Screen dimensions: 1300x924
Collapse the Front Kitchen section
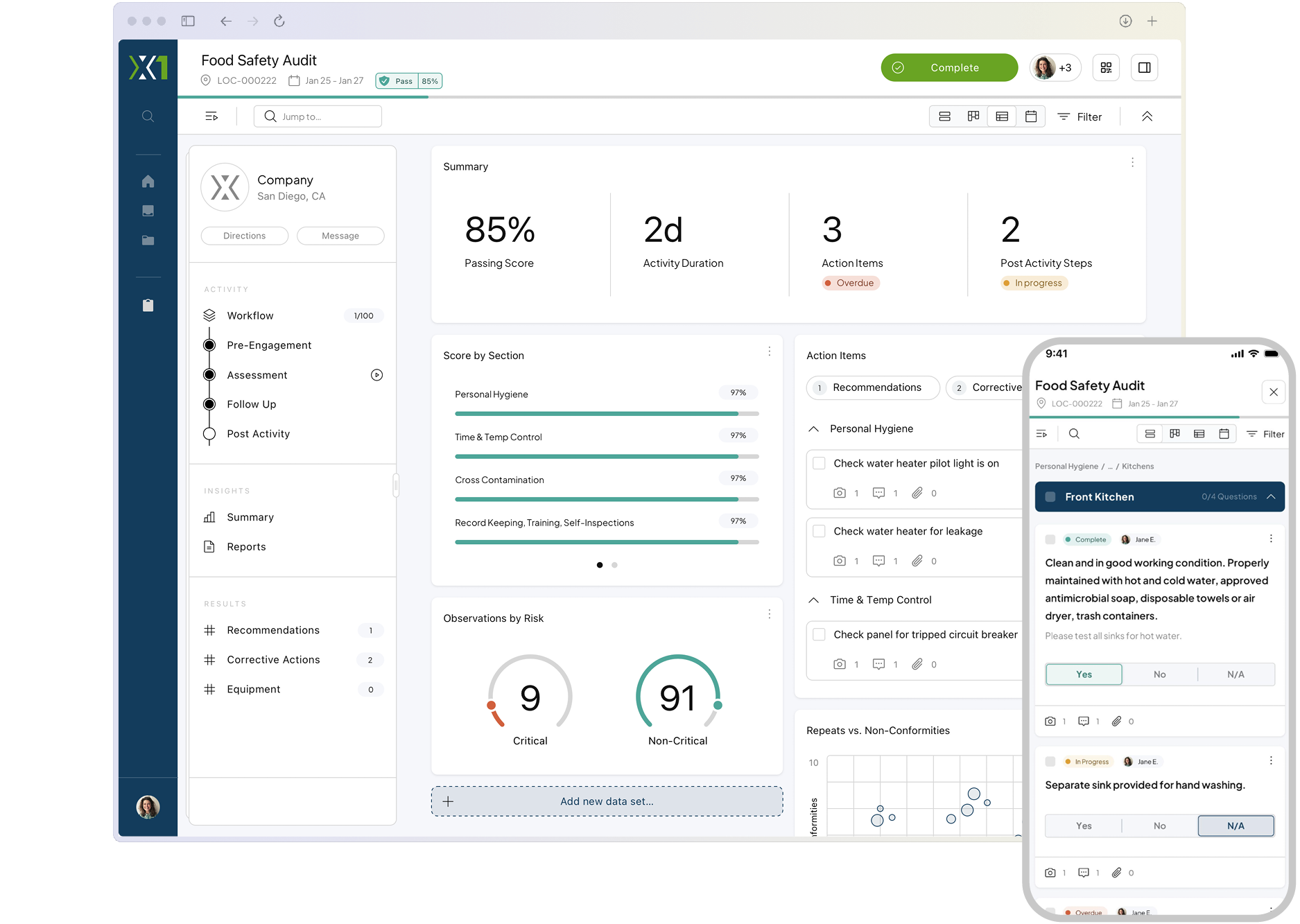click(1271, 497)
